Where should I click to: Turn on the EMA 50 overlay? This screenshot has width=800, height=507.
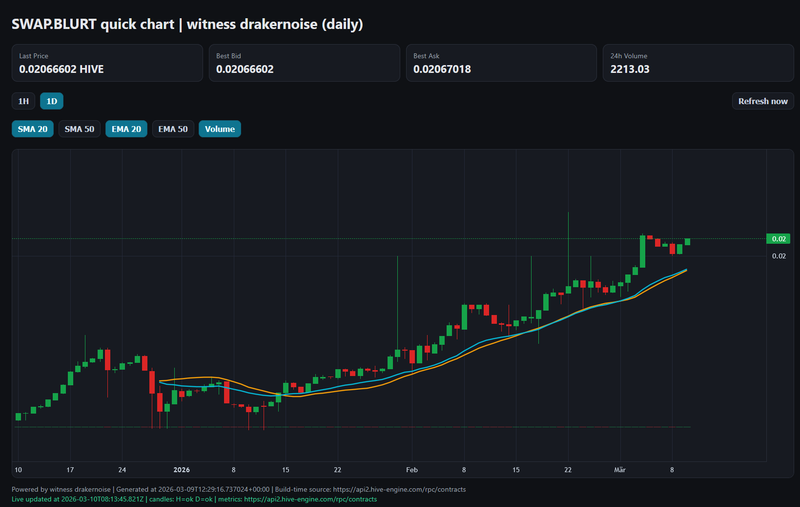coord(172,129)
